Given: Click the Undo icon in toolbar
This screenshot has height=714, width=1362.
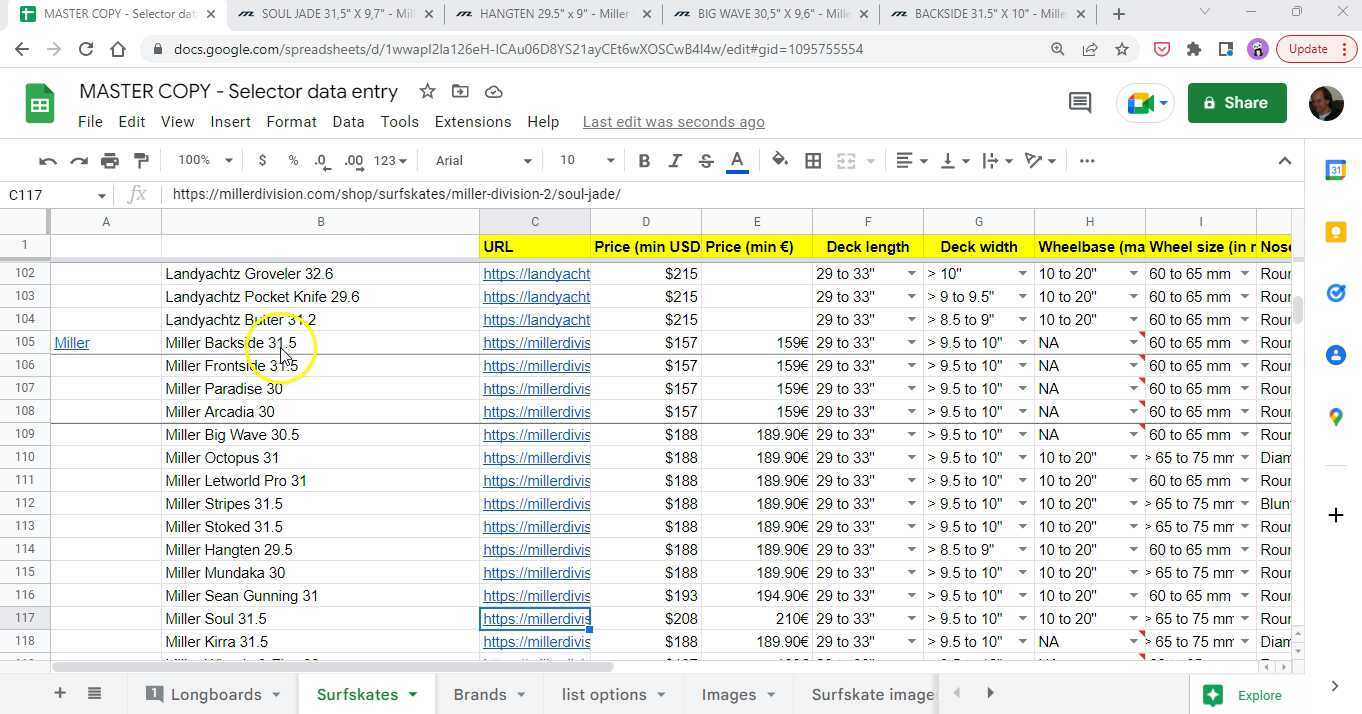Looking at the screenshot, I should click(x=47, y=161).
